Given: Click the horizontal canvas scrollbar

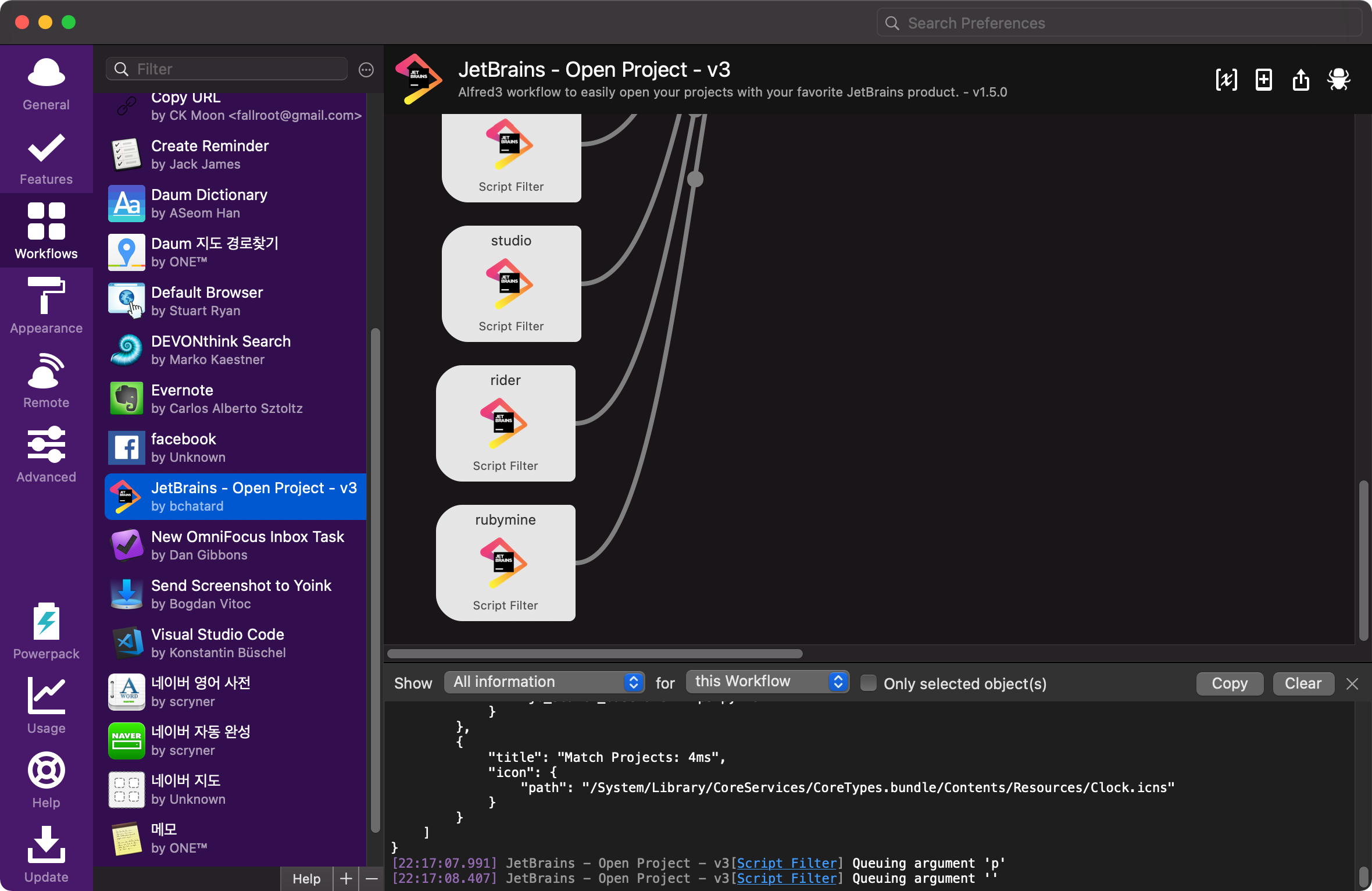Looking at the screenshot, I should (x=594, y=654).
